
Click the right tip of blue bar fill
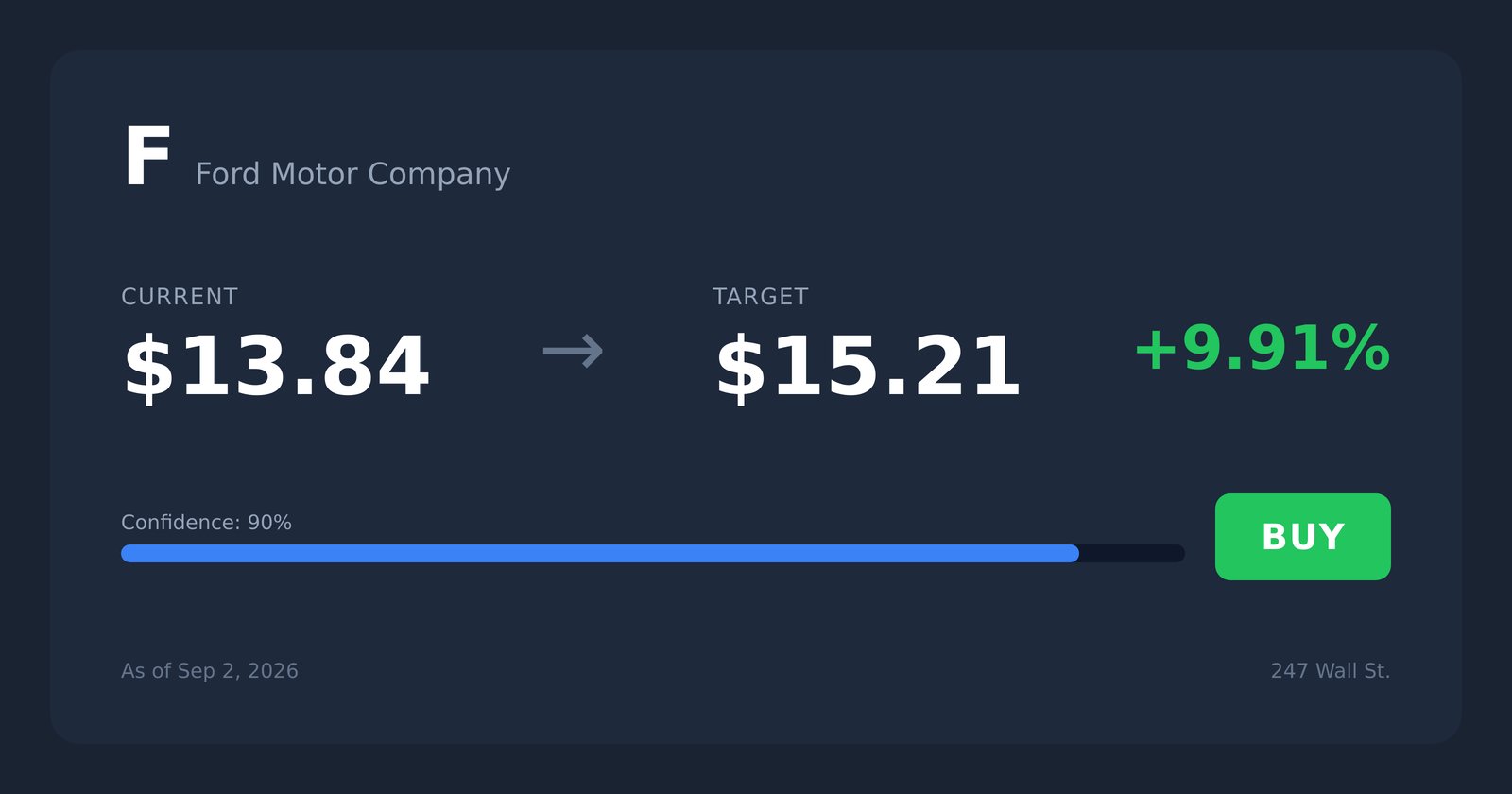pyautogui.click(x=1072, y=553)
